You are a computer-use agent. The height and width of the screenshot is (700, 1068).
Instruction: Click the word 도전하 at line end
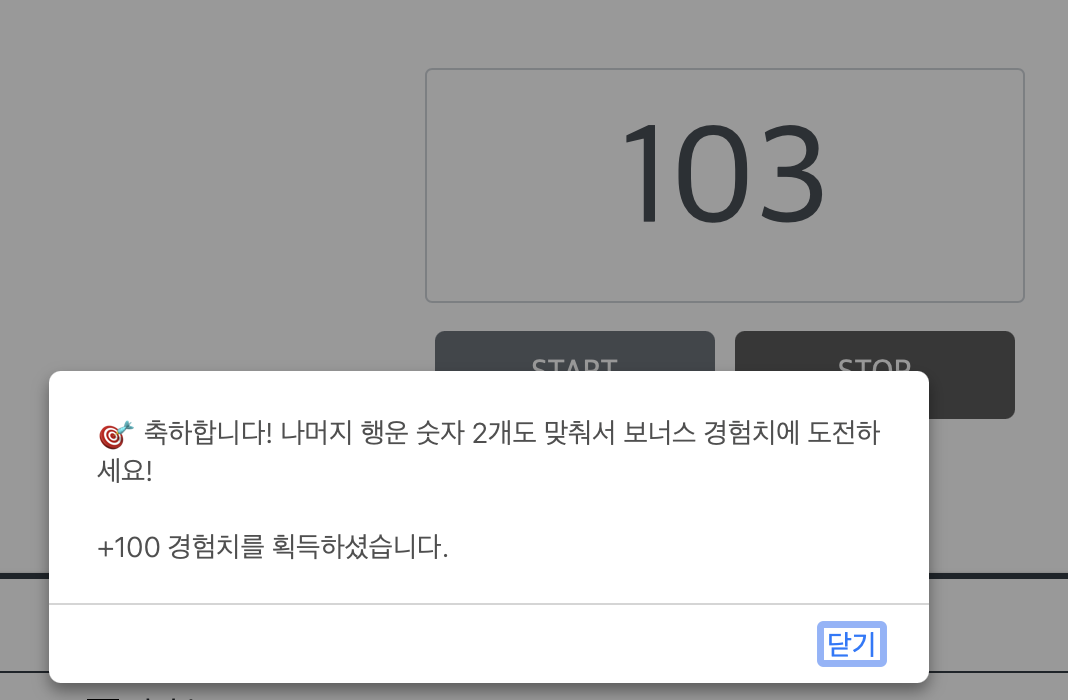click(844, 433)
